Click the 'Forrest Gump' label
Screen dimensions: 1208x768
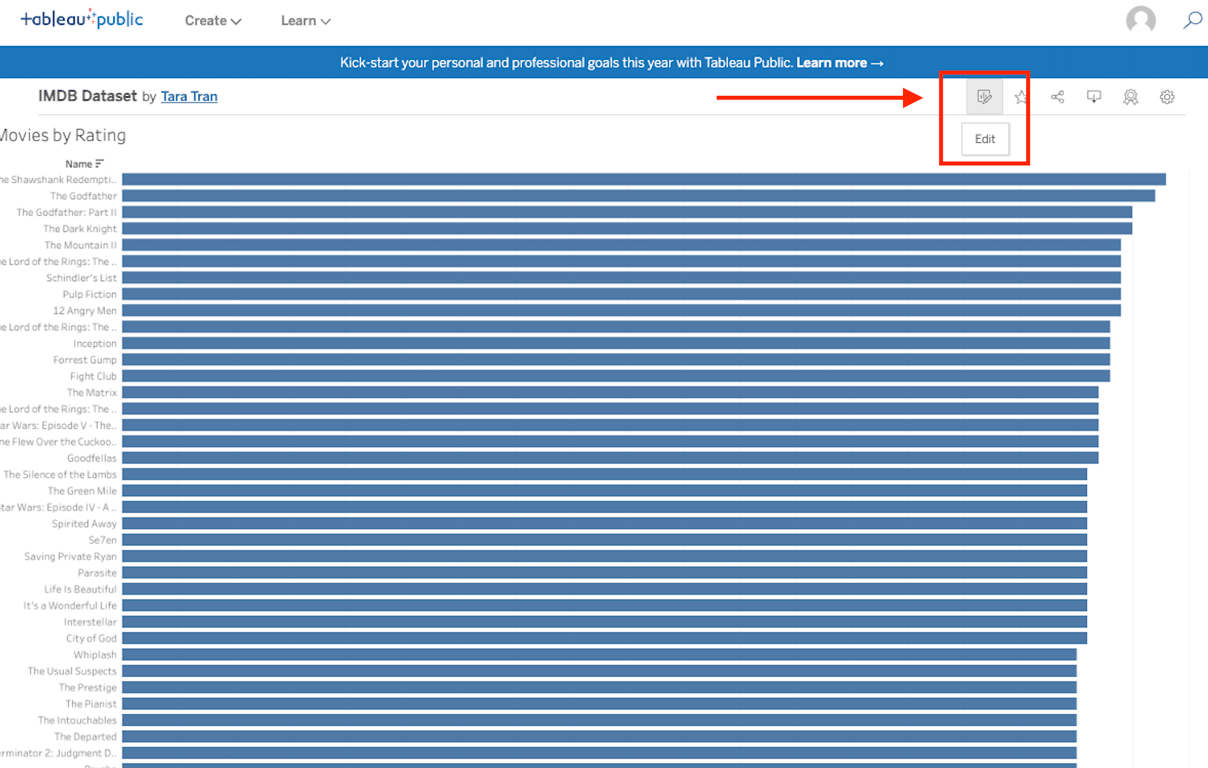click(x=85, y=360)
